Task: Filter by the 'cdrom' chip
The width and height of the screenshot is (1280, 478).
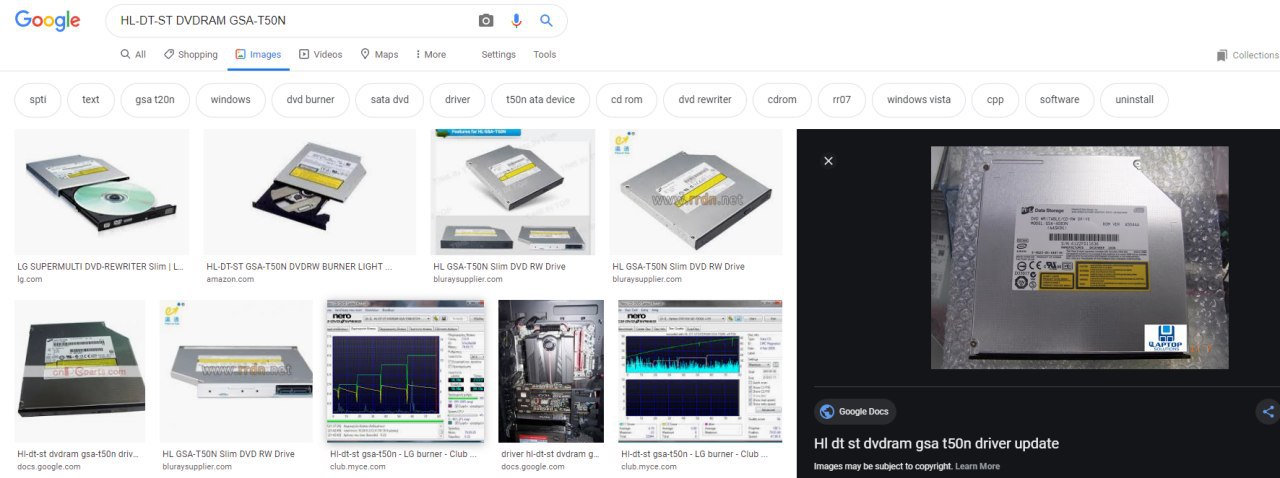Action: [782, 100]
